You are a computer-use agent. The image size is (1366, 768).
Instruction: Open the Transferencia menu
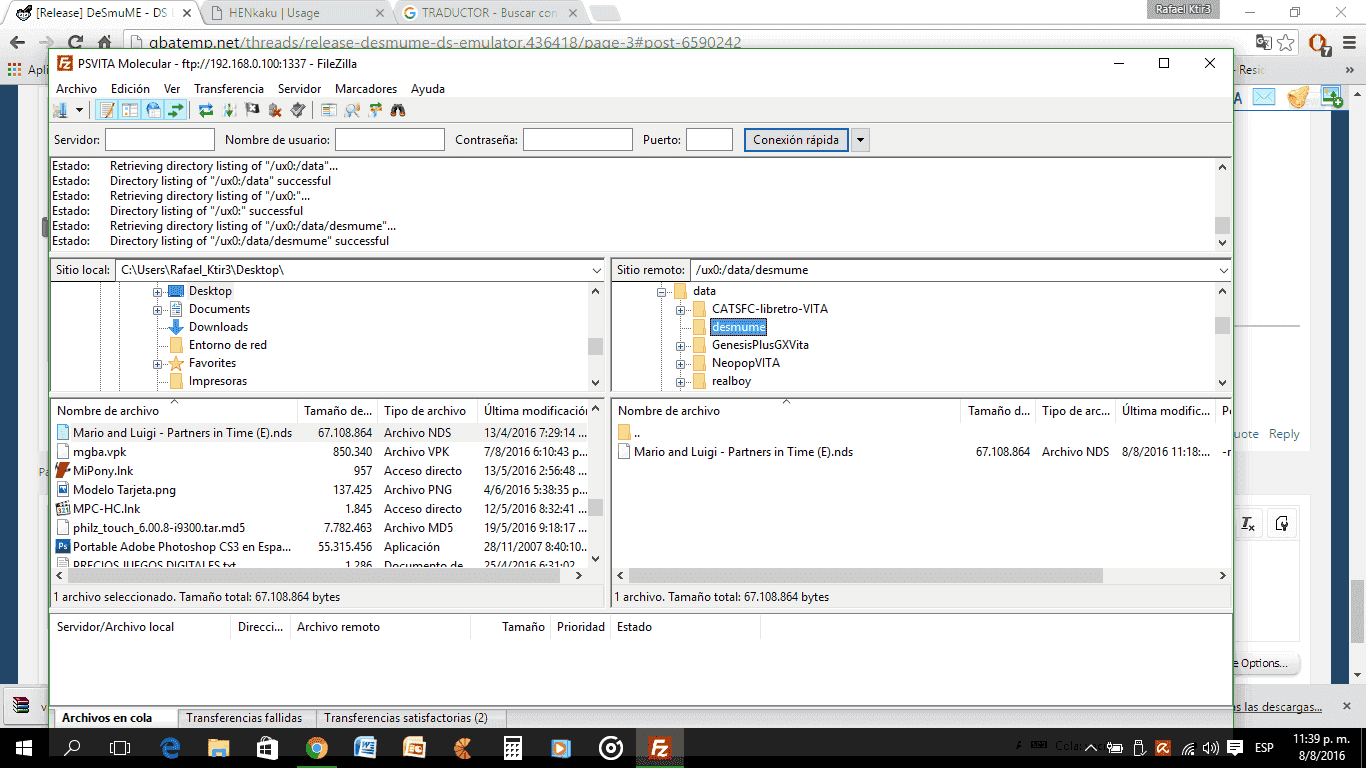[x=229, y=89]
